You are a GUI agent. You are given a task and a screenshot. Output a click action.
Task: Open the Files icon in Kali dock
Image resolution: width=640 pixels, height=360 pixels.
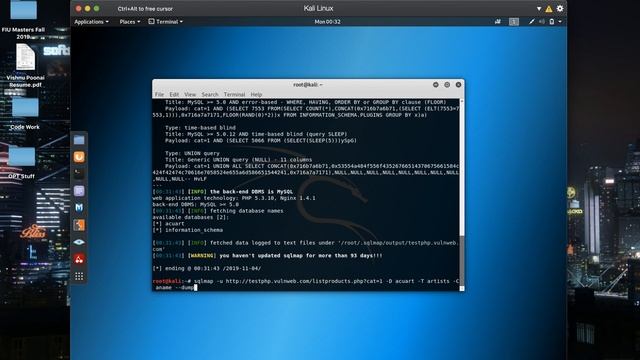coord(79,140)
